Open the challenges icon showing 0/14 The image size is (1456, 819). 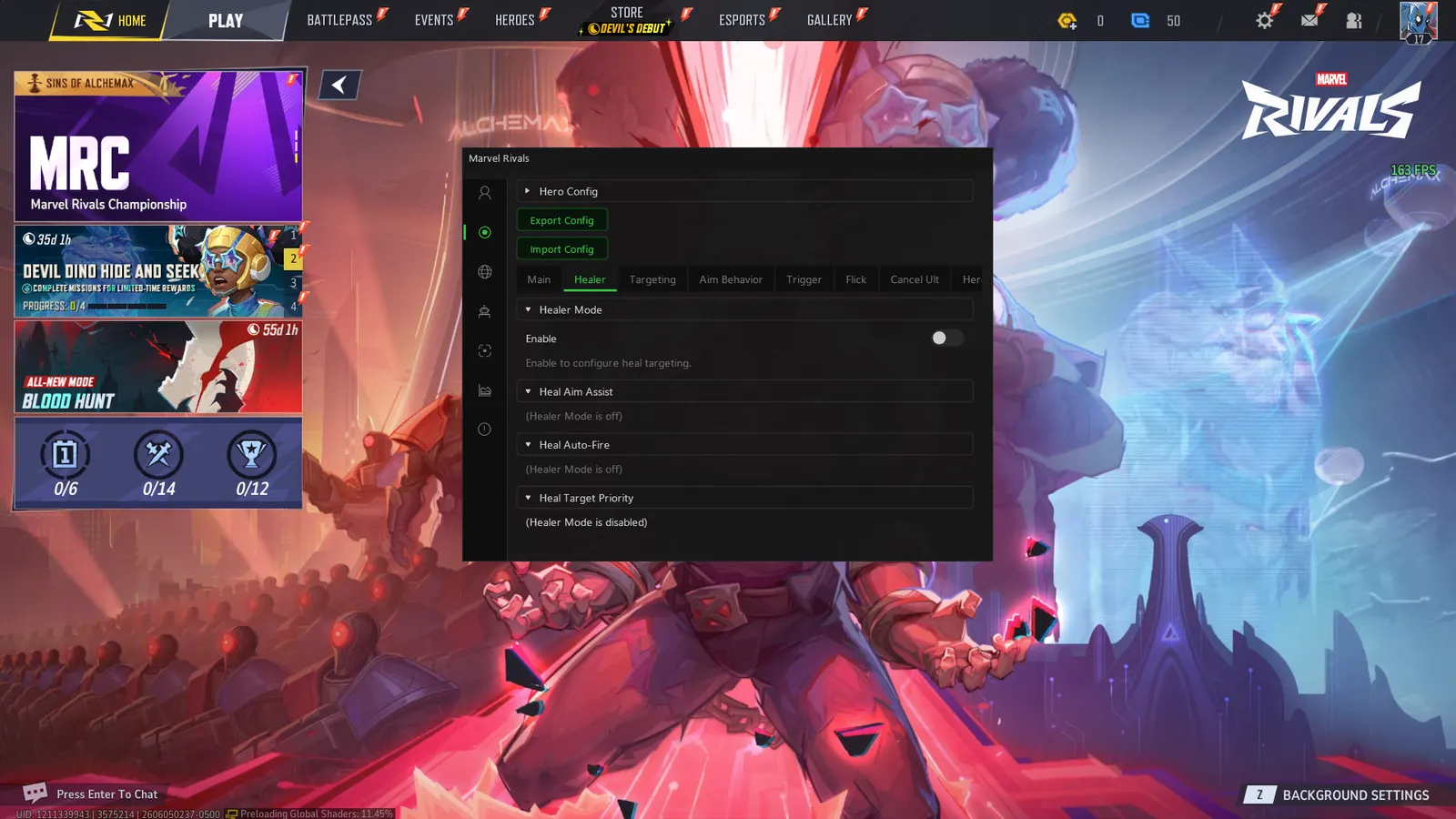158,454
